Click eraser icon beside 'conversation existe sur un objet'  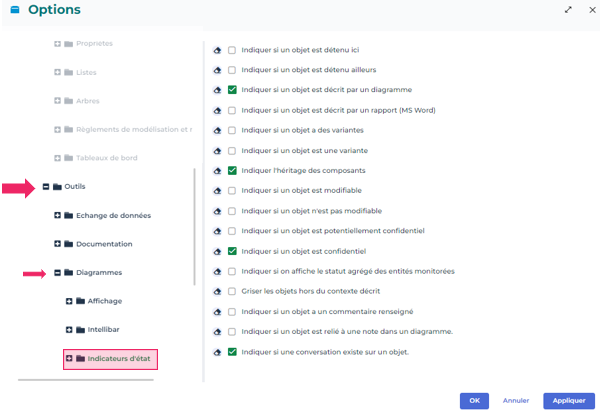[217, 352]
